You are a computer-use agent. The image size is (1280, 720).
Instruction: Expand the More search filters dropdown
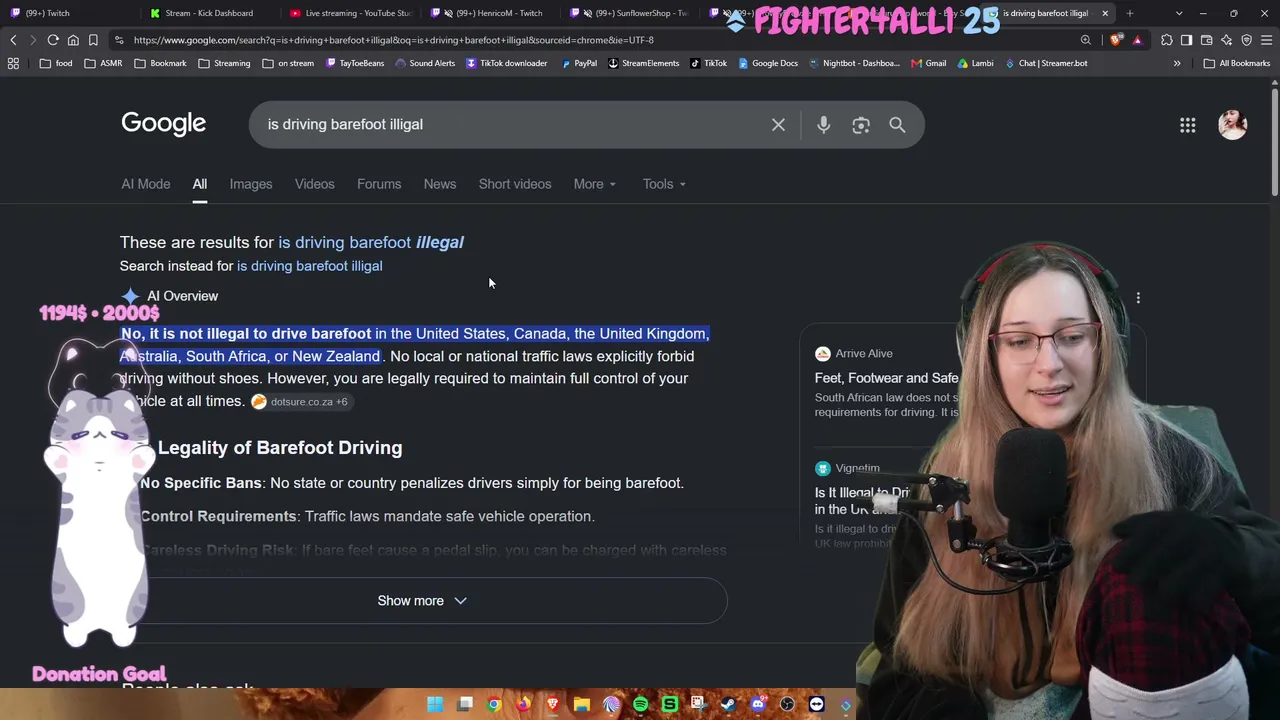(595, 184)
